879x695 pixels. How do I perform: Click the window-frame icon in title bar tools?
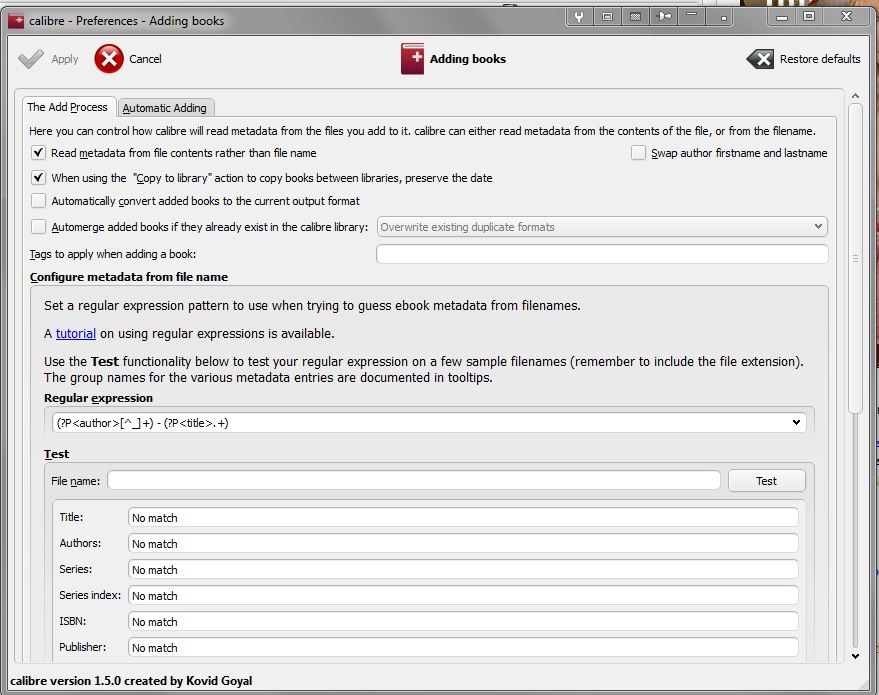tap(607, 16)
